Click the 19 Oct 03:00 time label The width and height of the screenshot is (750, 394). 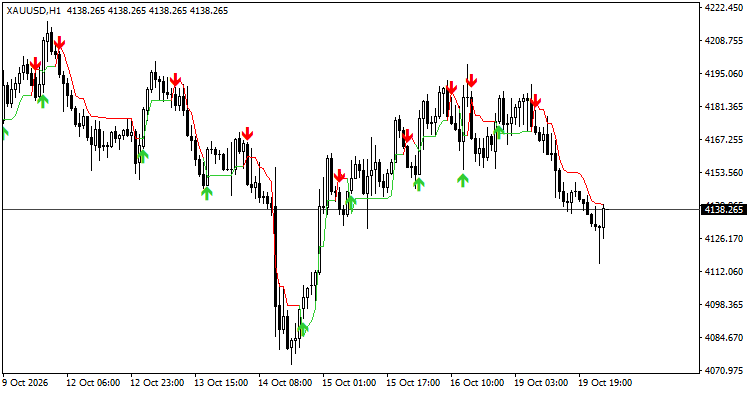tap(542, 383)
